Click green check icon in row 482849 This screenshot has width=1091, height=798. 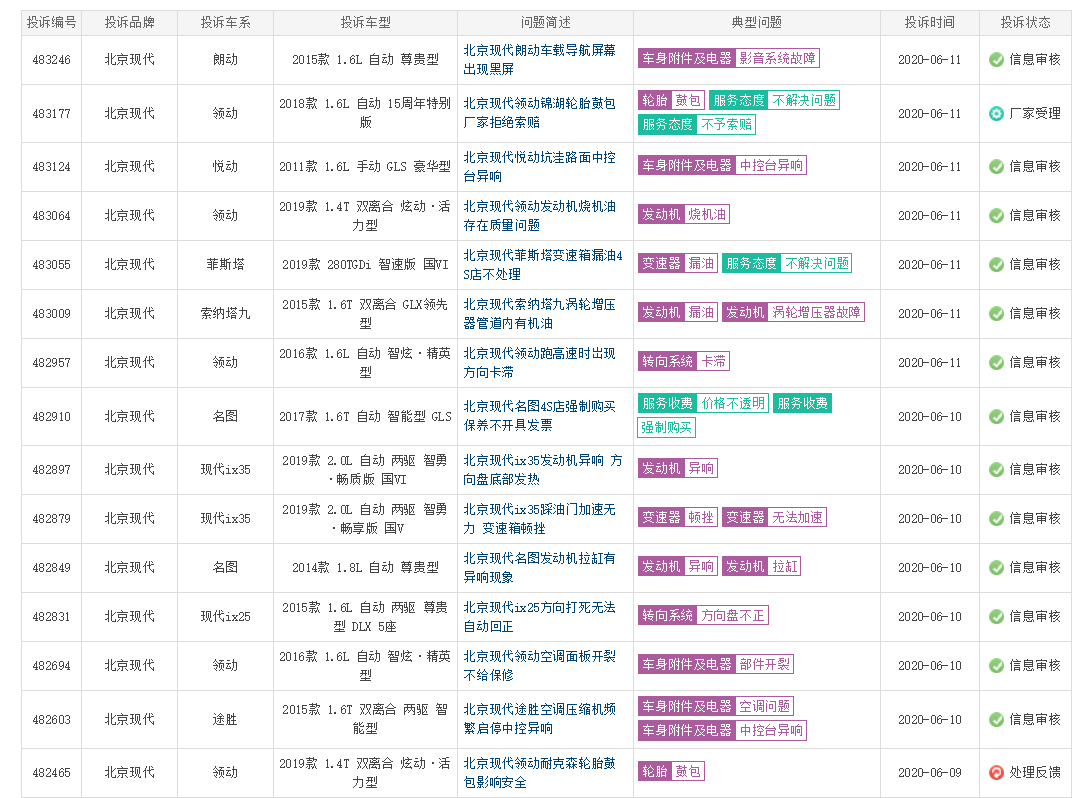point(996,568)
